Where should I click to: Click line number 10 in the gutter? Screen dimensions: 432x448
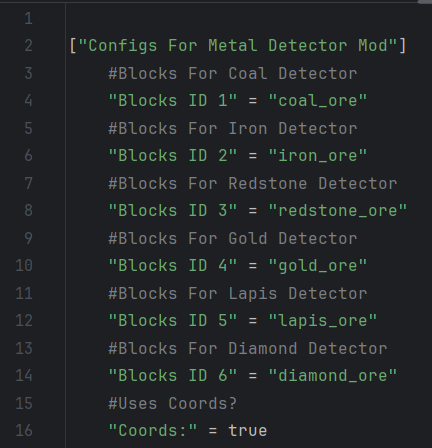(24, 266)
